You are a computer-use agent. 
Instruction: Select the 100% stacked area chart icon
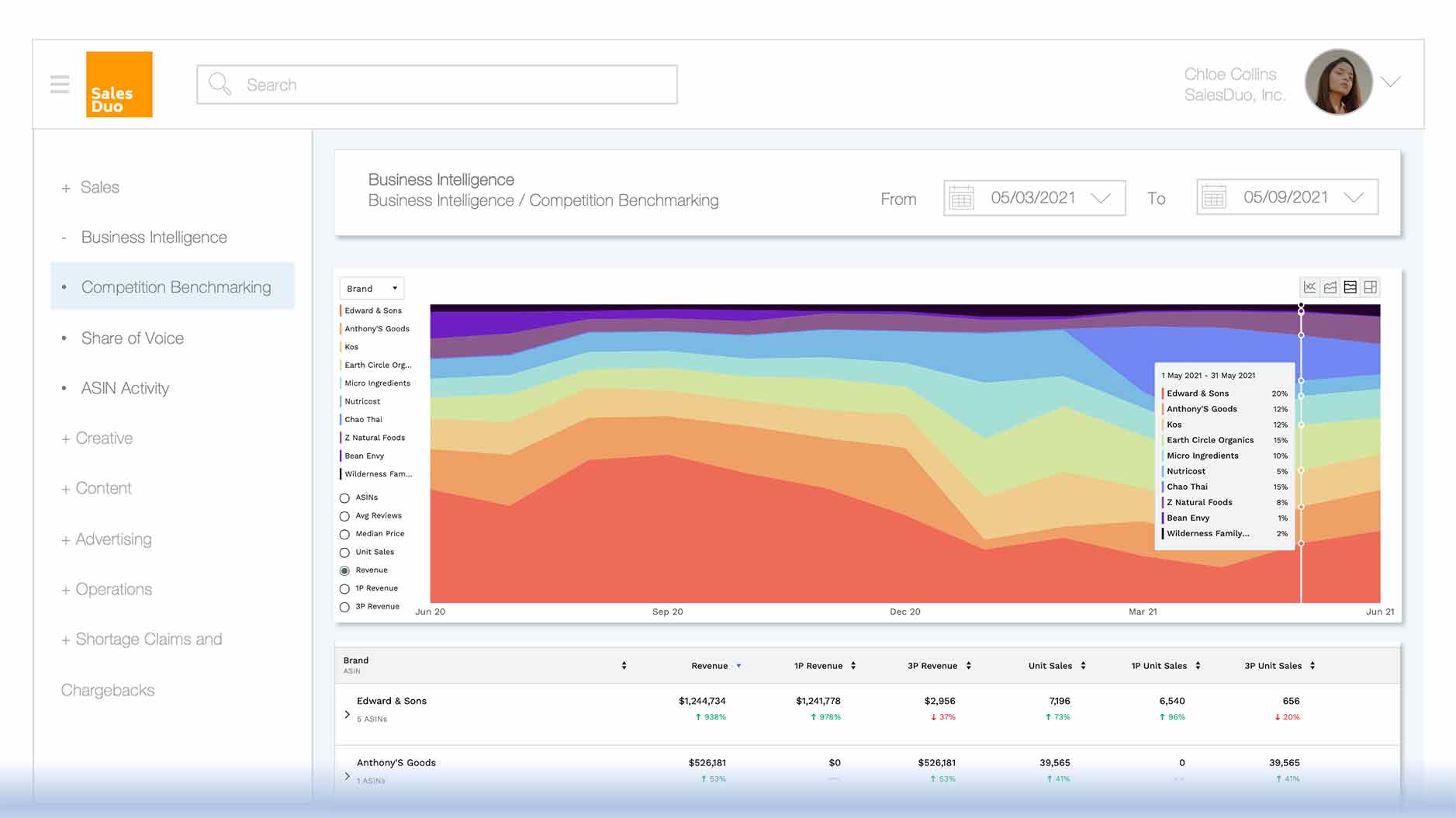click(1351, 287)
